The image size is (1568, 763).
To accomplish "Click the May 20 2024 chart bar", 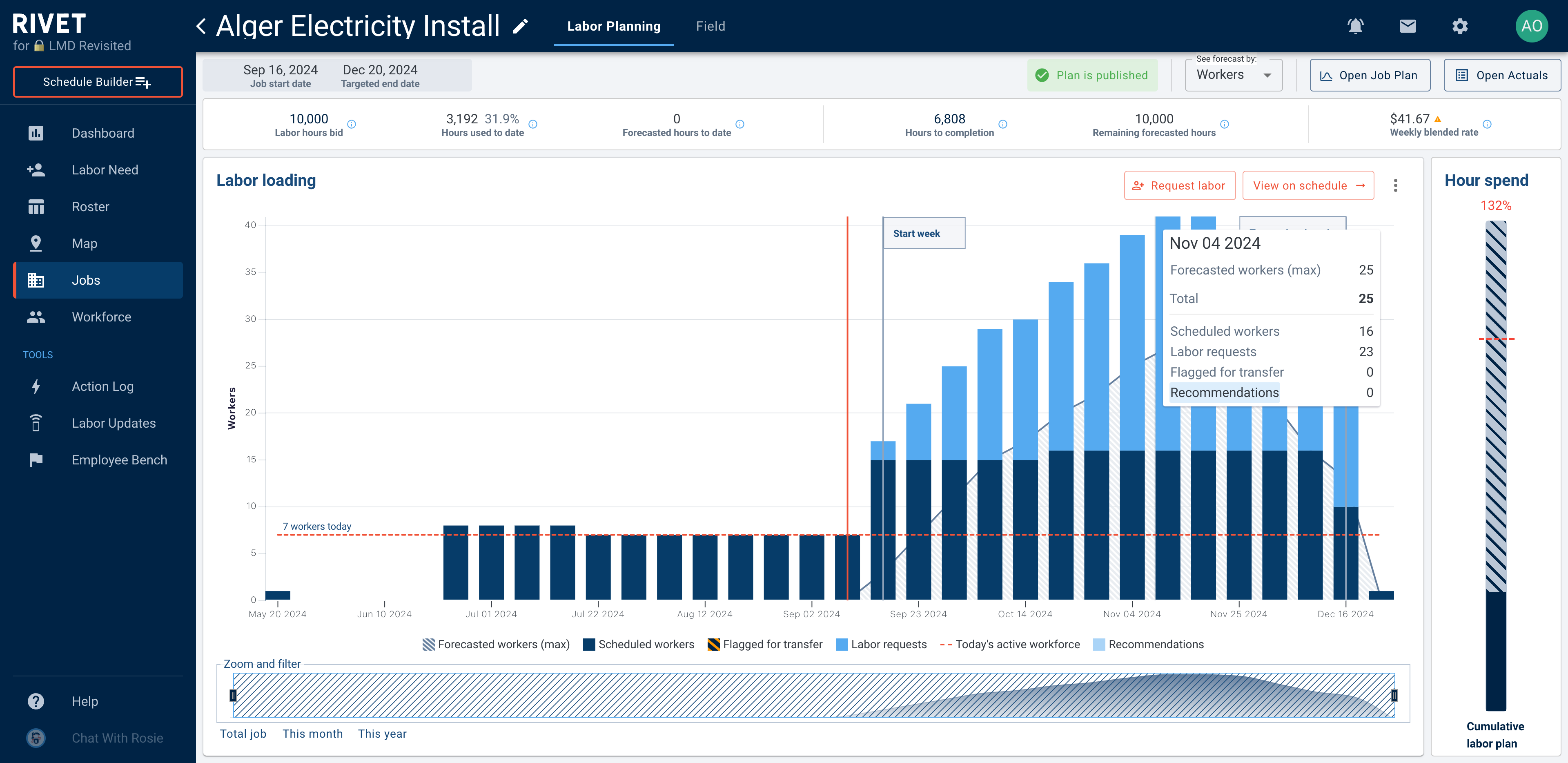I will point(278,595).
